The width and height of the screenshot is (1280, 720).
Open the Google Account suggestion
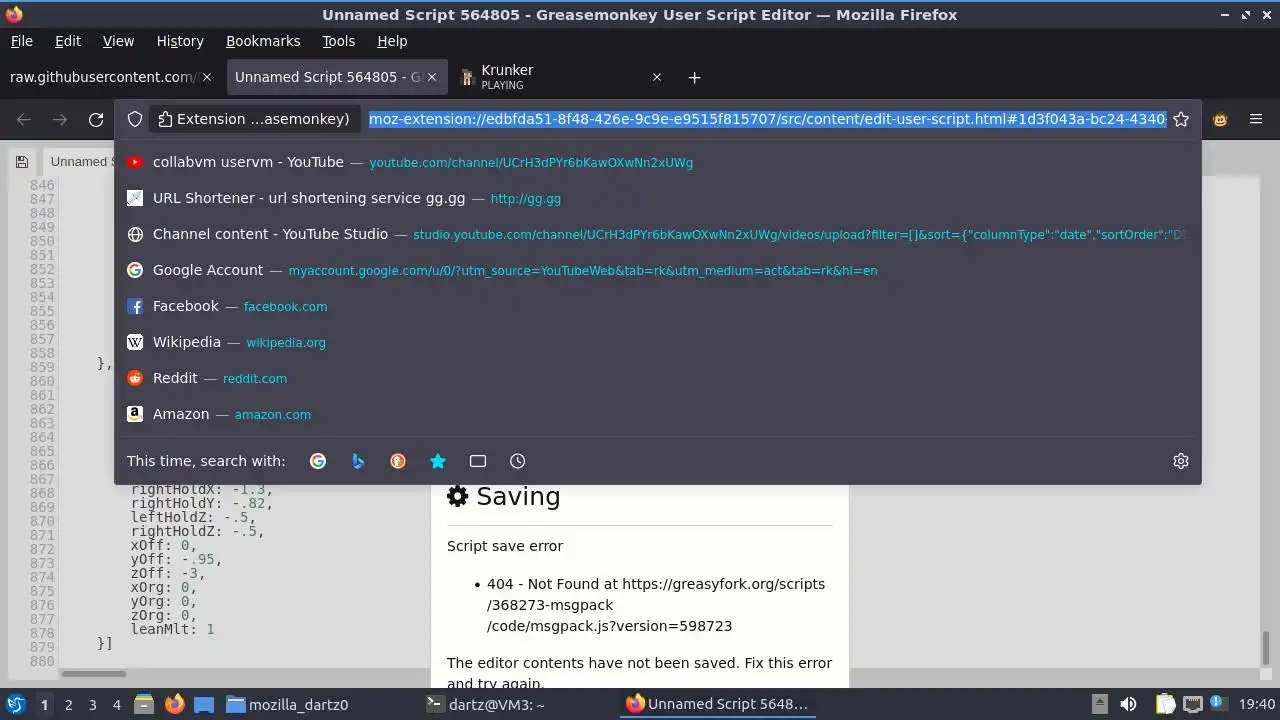coord(657,270)
